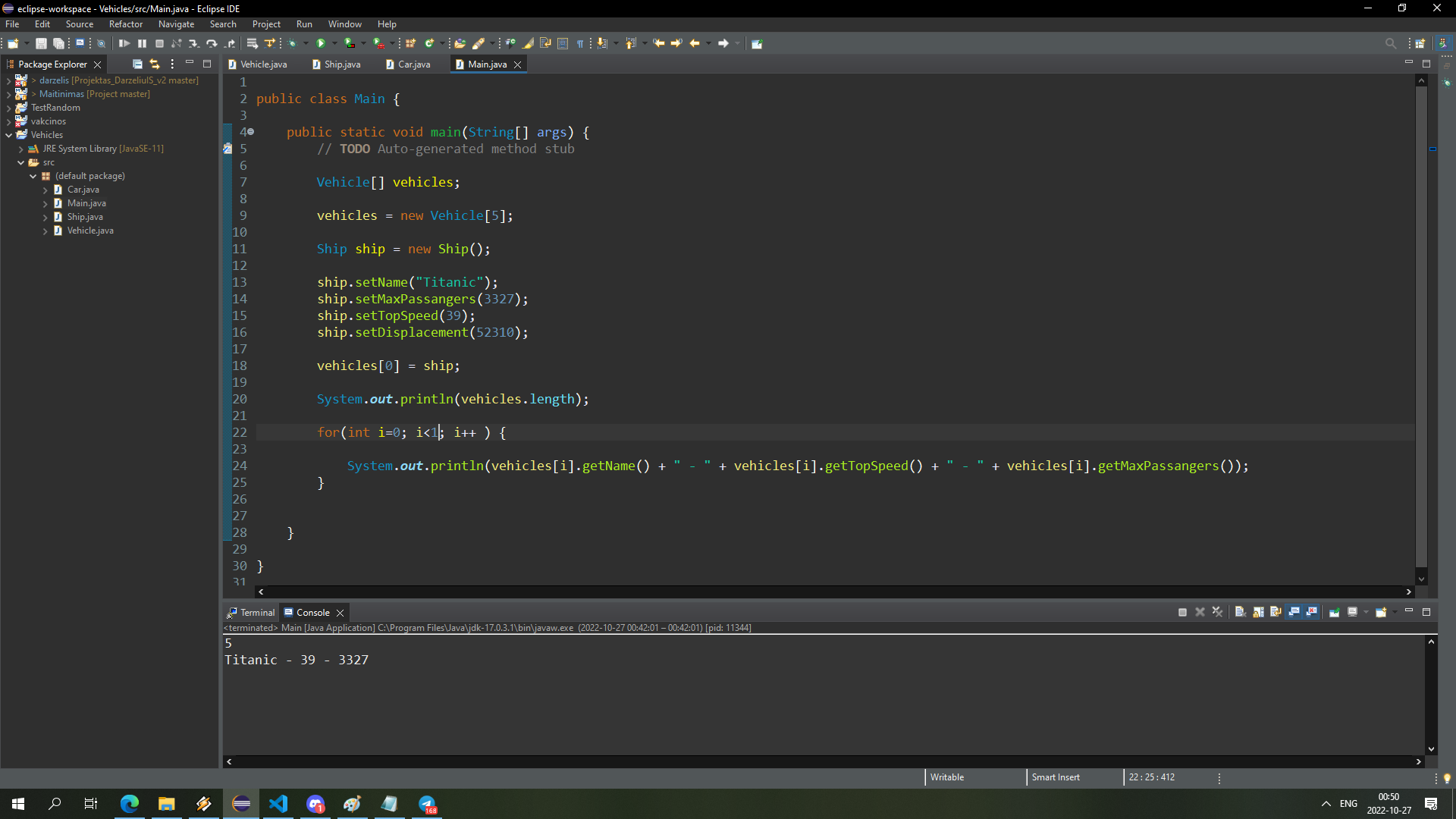The width and height of the screenshot is (1456, 819).
Task: Click fold toggle at line 4
Action: pos(251,132)
